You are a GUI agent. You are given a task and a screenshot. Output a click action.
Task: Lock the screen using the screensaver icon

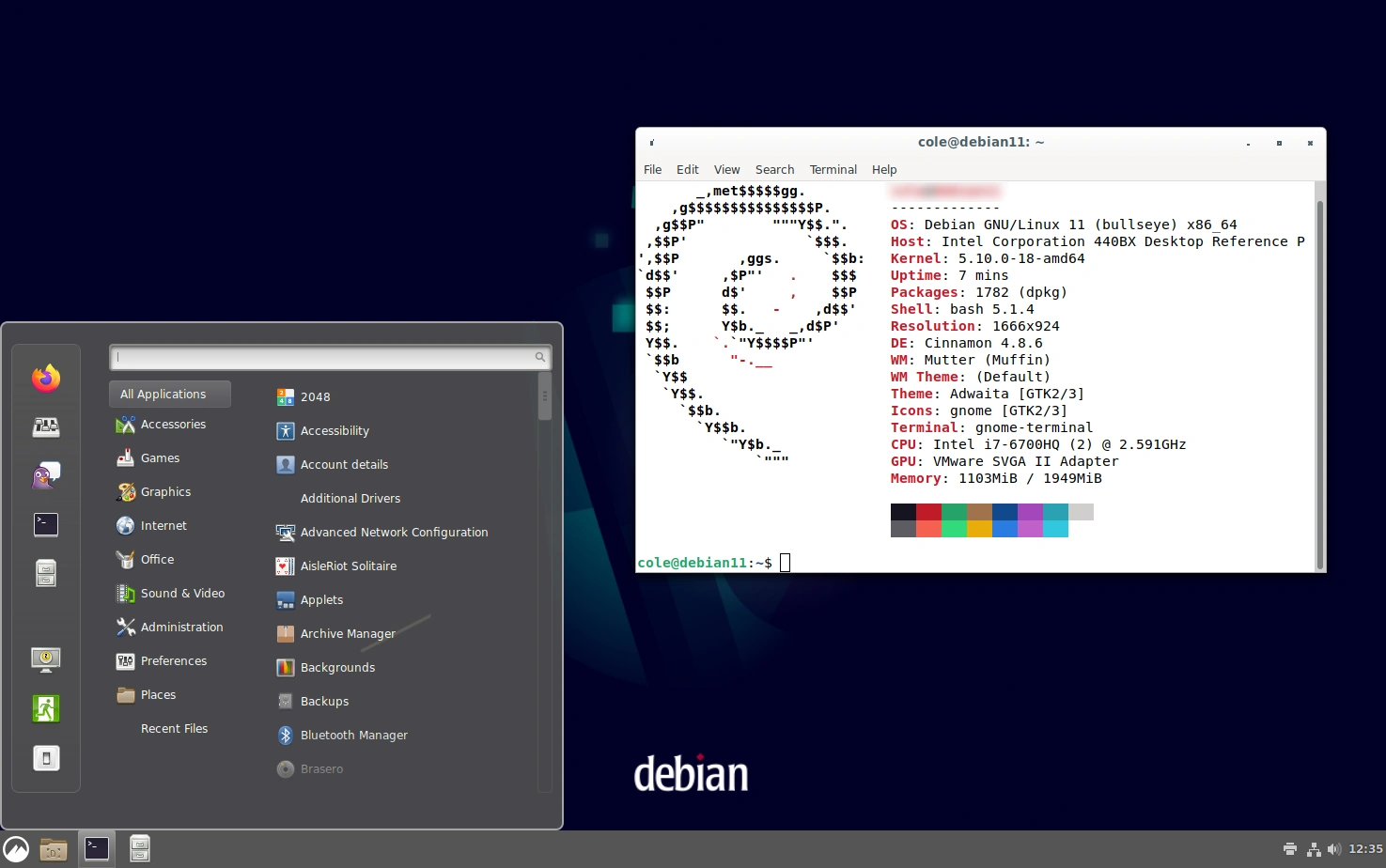(46, 659)
